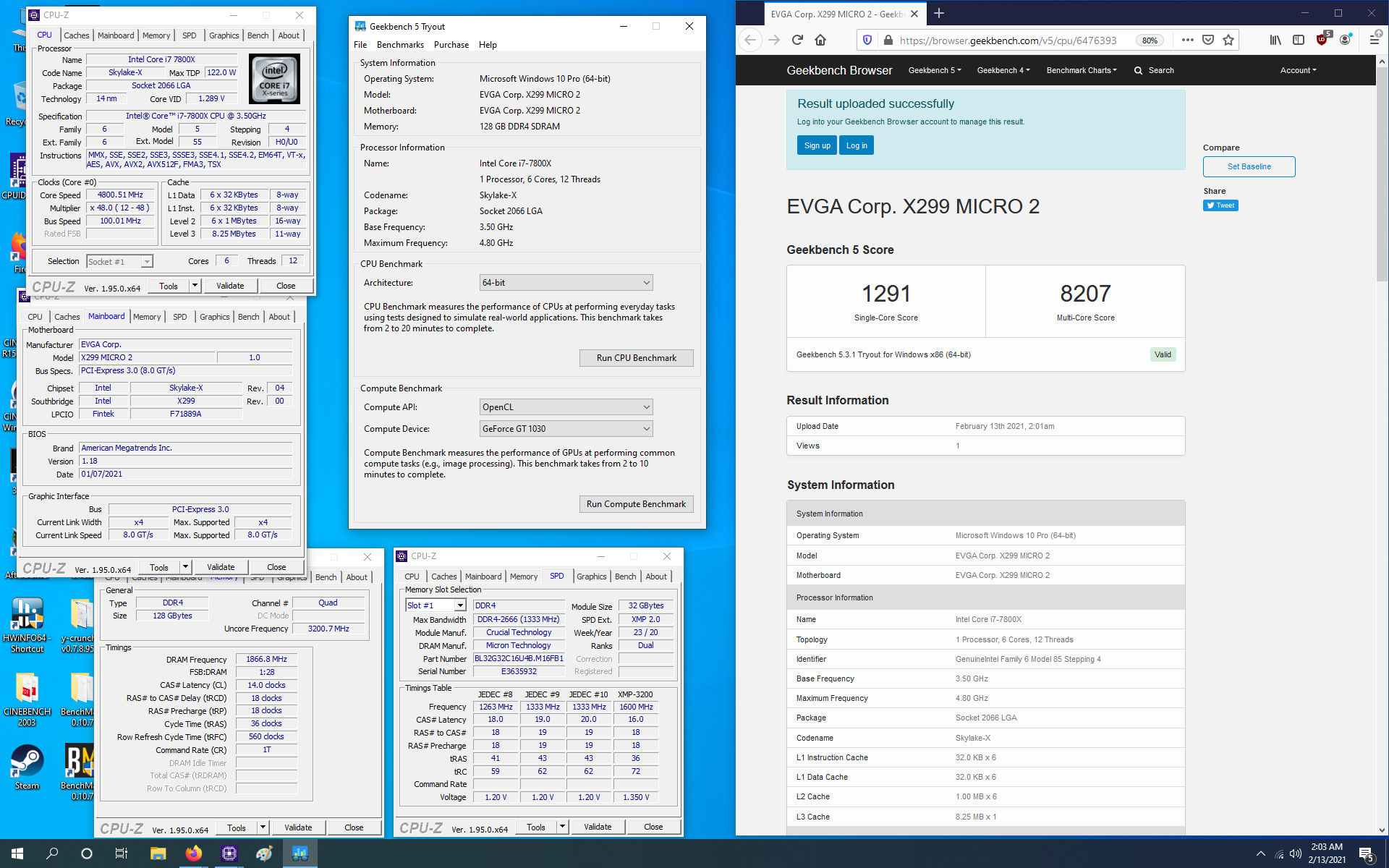Viewport: 1389px width, 868px height.
Task: Show hidden system tray icons
Action: point(1261,854)
